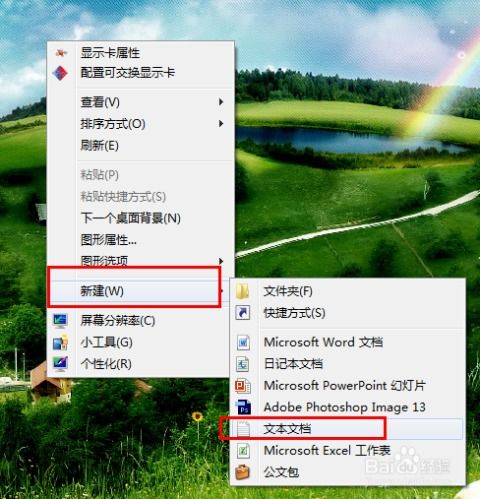The image size is (480, 499).
Task: Click the PowerPoint icon in the submenu
Action: point(243,386)
